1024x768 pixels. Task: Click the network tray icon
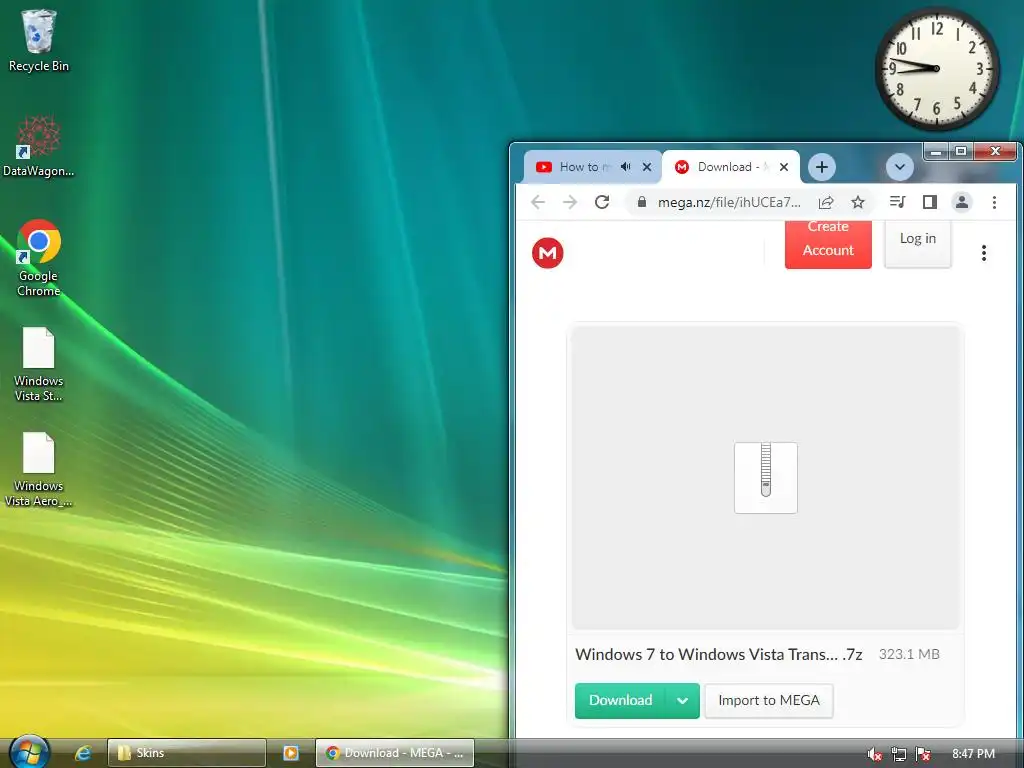click(899, 754)
